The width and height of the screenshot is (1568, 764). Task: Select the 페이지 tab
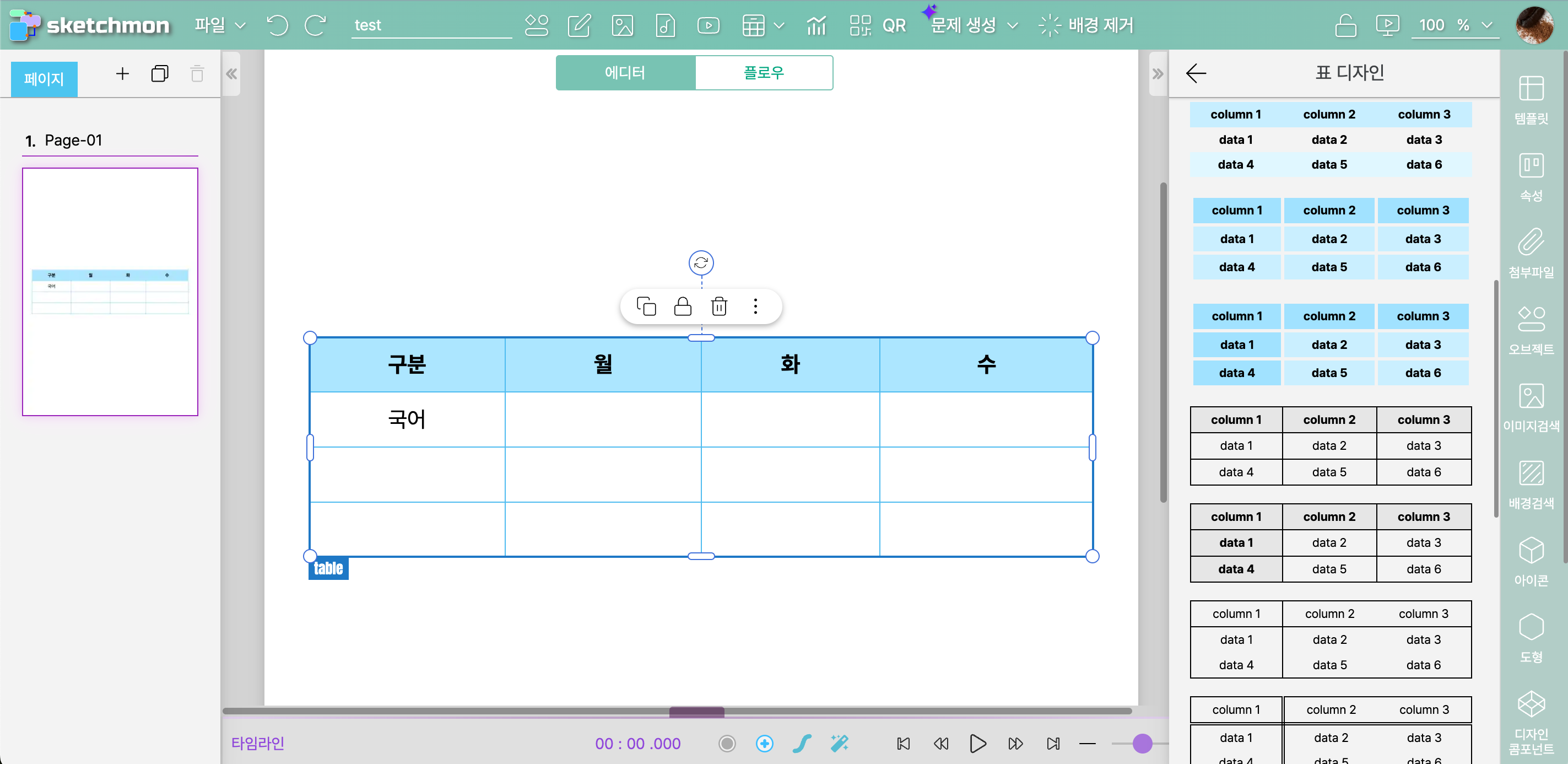click(x=44, y=78)
